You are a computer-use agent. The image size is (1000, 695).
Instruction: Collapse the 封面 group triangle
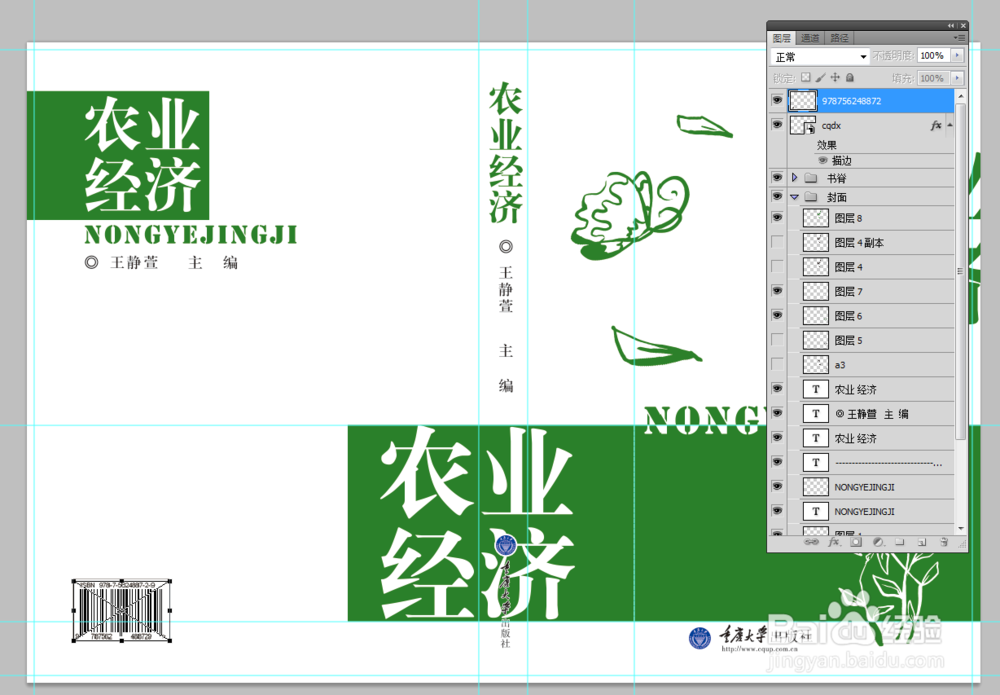click(795, 197)
